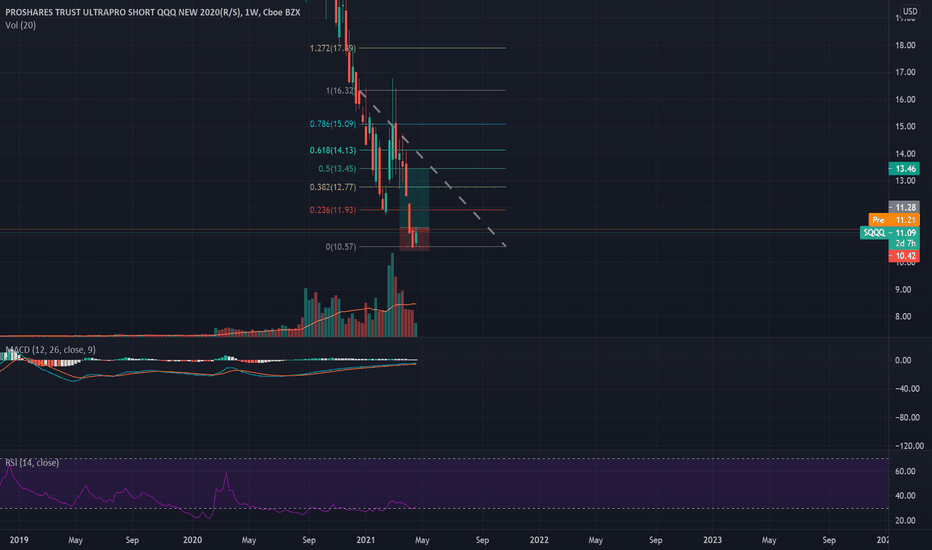Select the MACD (12, 26, close, 9) legend
Image resolution: width=932 pixels, height=550 pixels.
pyautogui.click(x=51, y=350)
